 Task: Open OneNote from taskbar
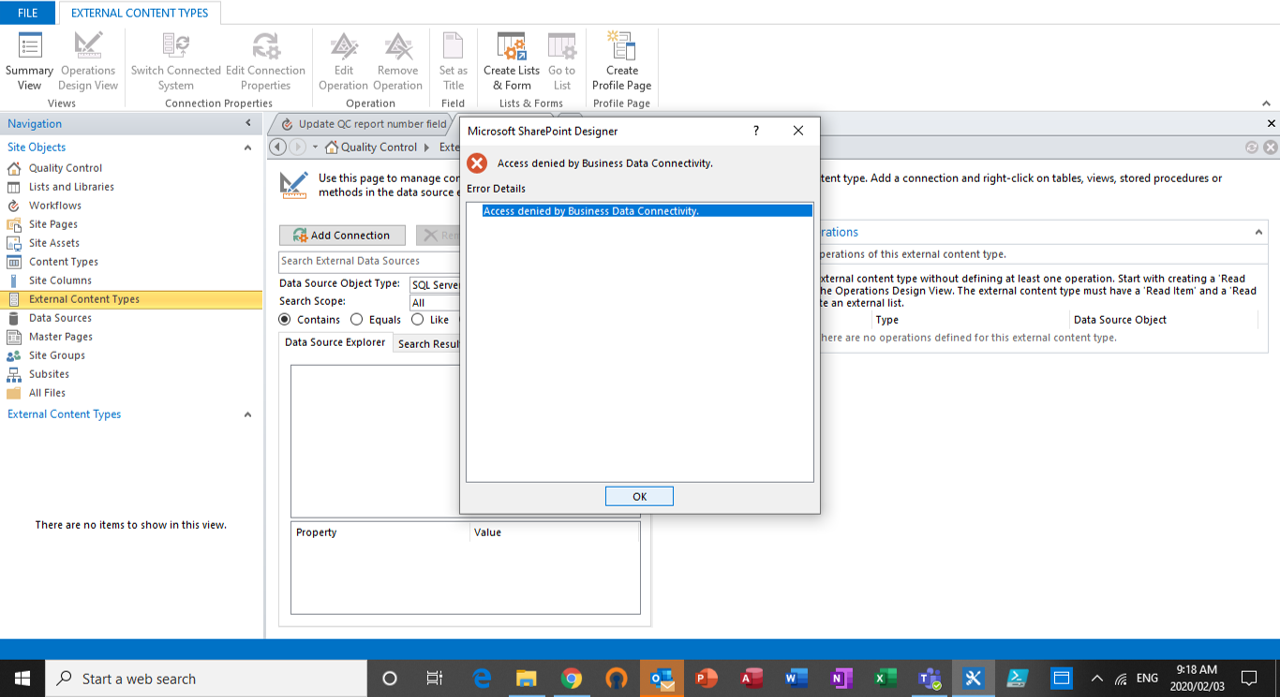841,678
